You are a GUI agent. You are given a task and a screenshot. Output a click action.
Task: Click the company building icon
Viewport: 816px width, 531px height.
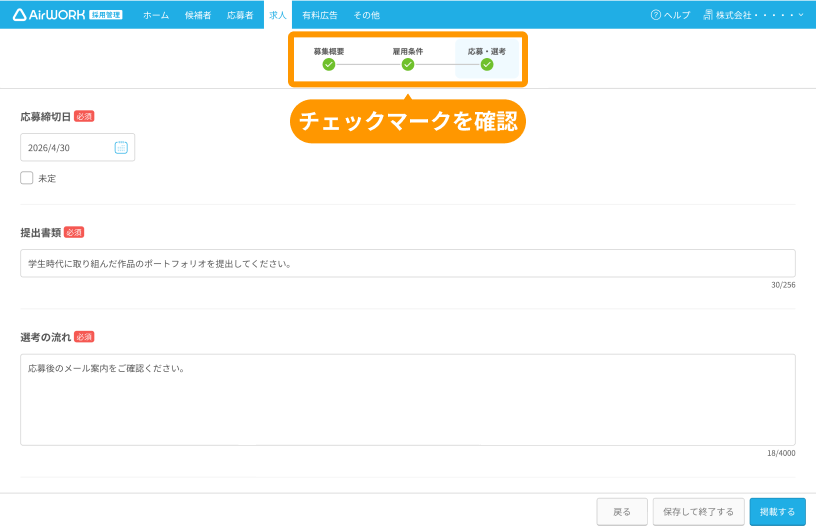pos(708,15)
